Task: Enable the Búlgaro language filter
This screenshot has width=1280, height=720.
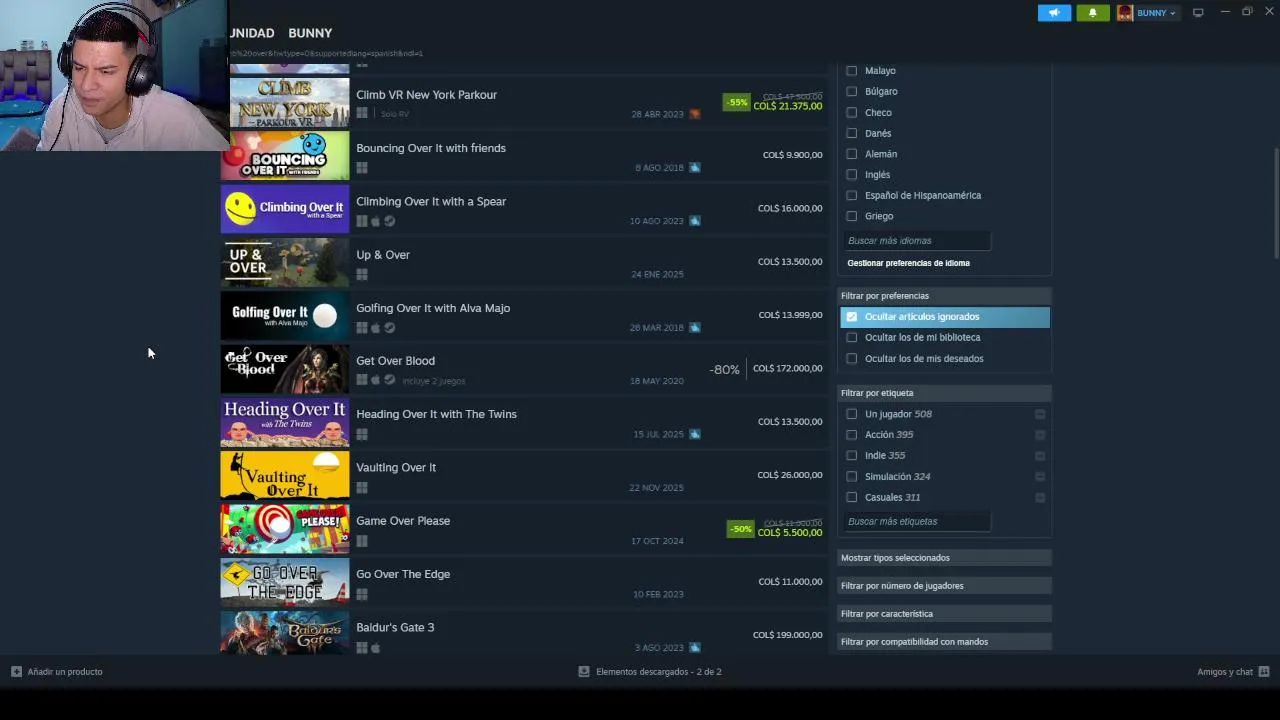Action: (852, 92)
